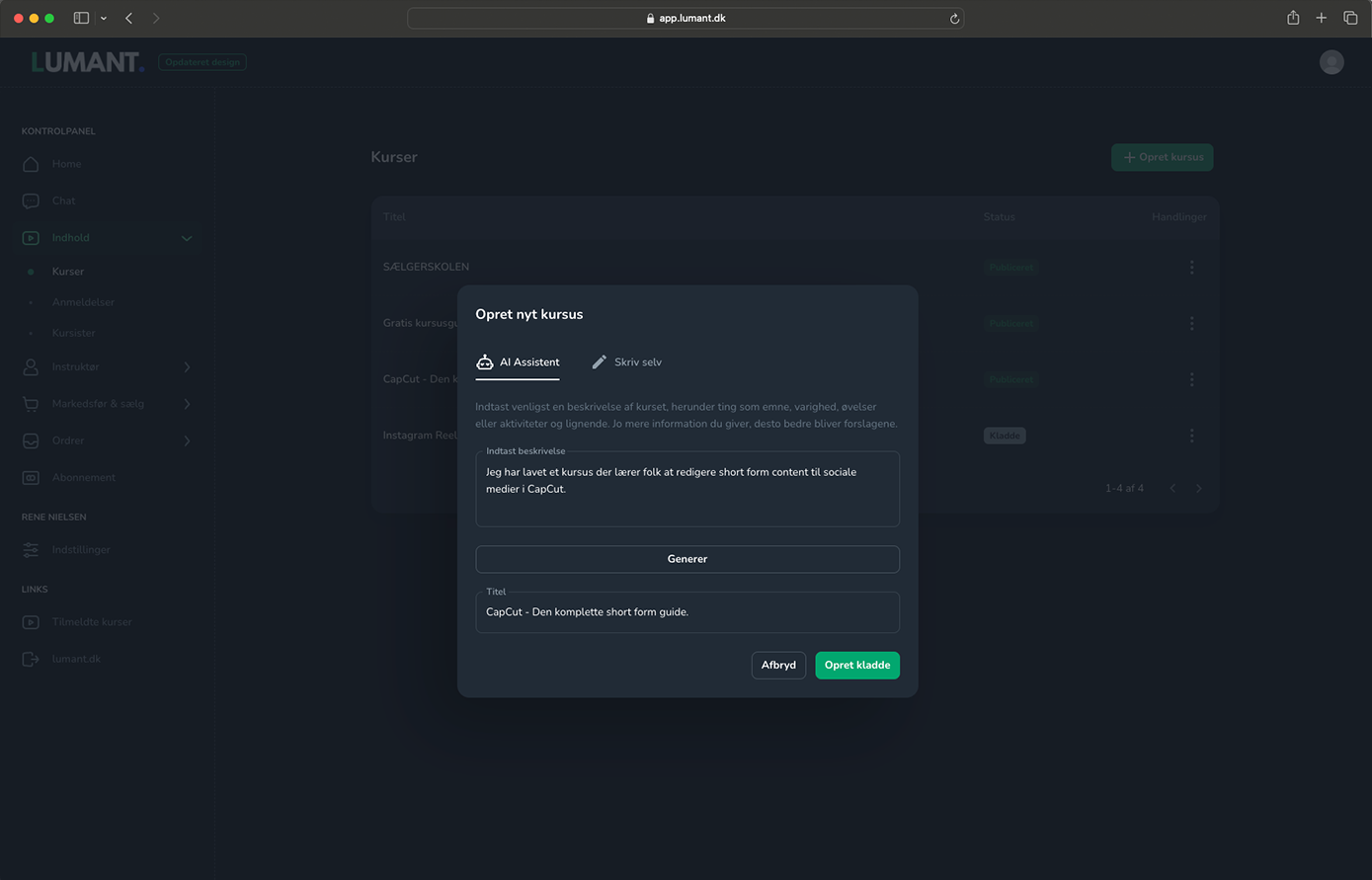1372x880 pixels.
Task: Collapse the Indhold section chevron
Action: coord(187,238)
